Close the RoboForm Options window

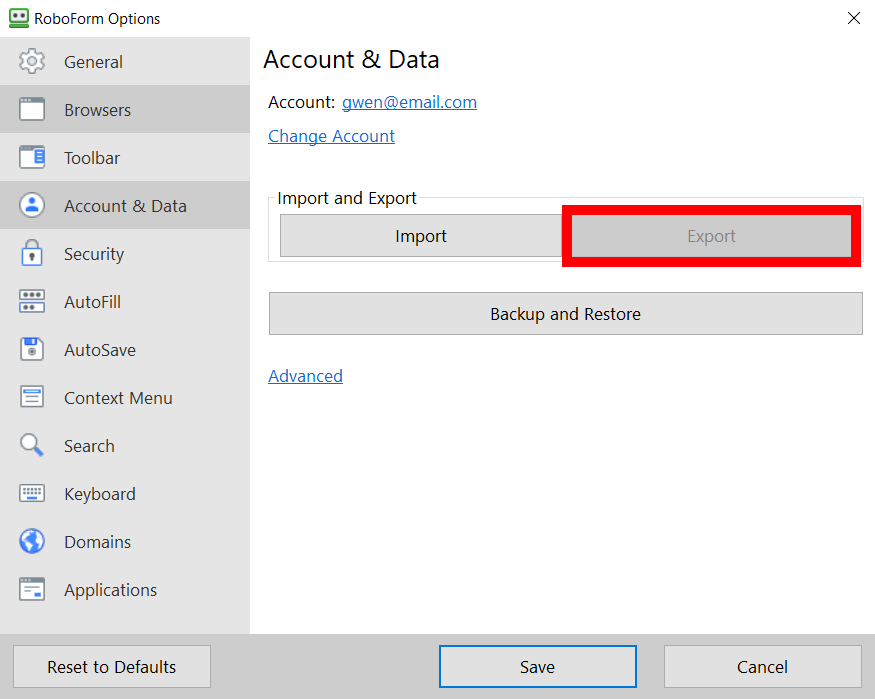(x=853, y=18)
